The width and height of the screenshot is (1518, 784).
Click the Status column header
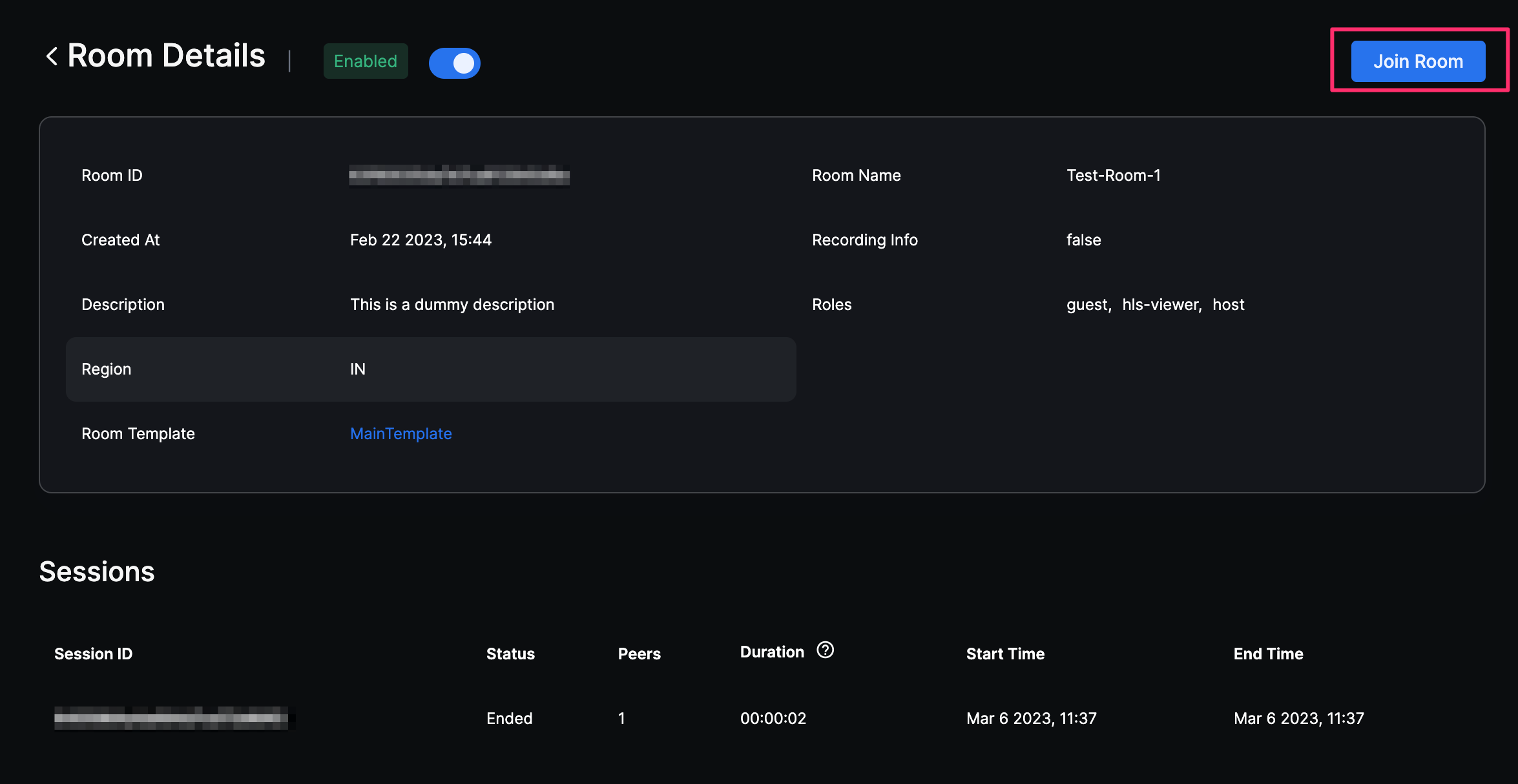pos(510,654)
